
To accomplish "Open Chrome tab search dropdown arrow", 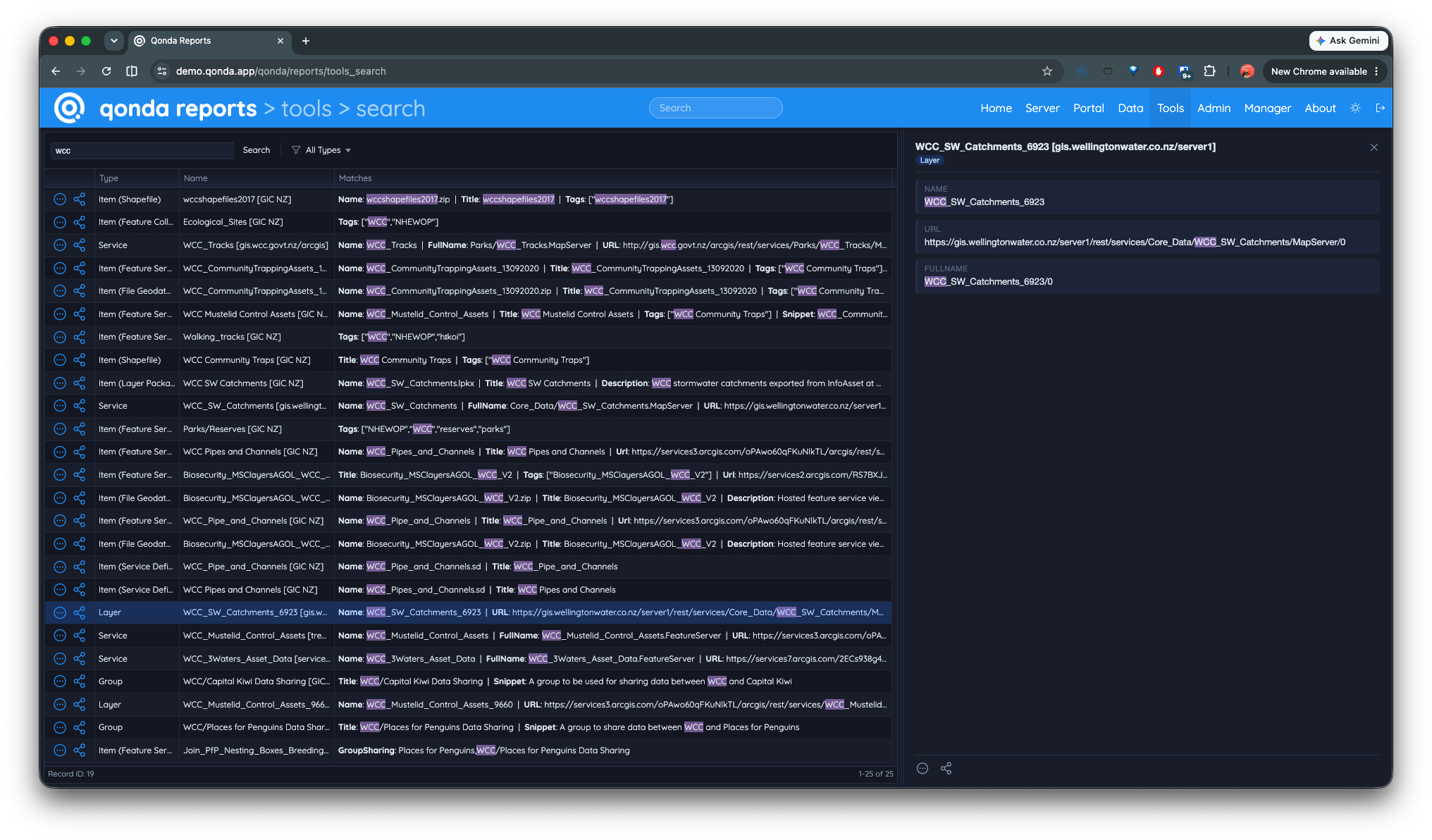I will tap(114, 41).
